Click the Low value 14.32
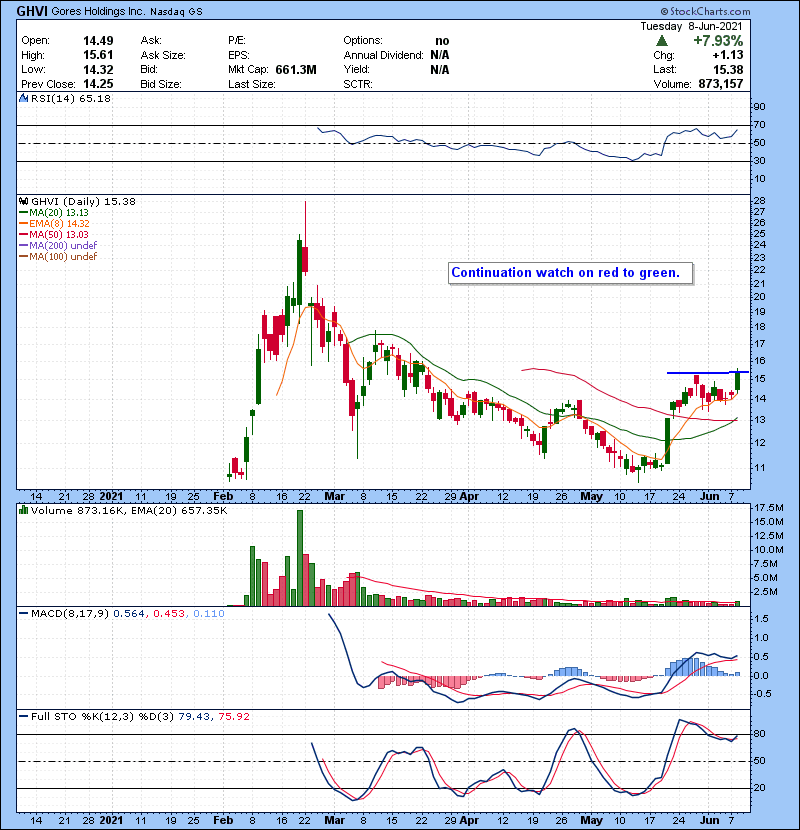 [x=98, y=70]
